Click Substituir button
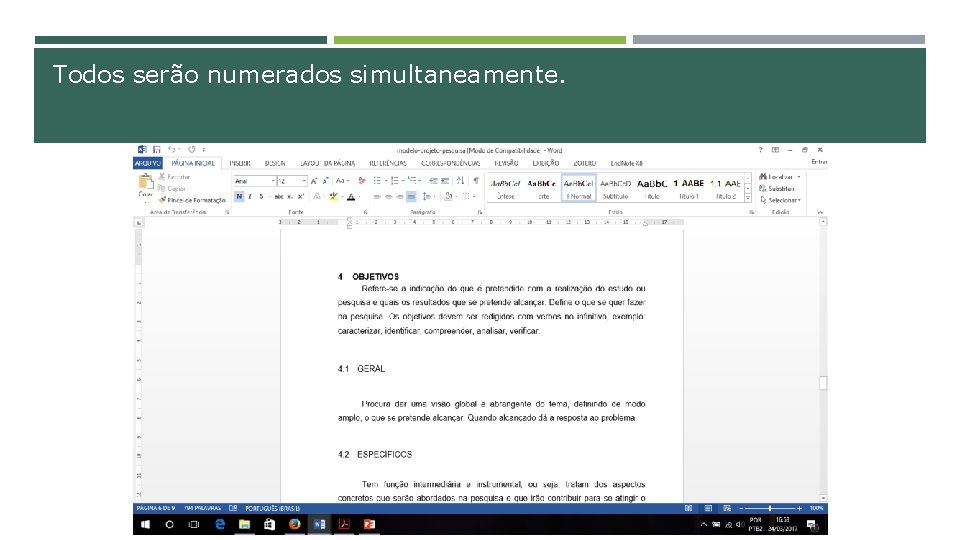Image resolution: width=960 pixels, height=540 pixels. click(x=777, y=189)
